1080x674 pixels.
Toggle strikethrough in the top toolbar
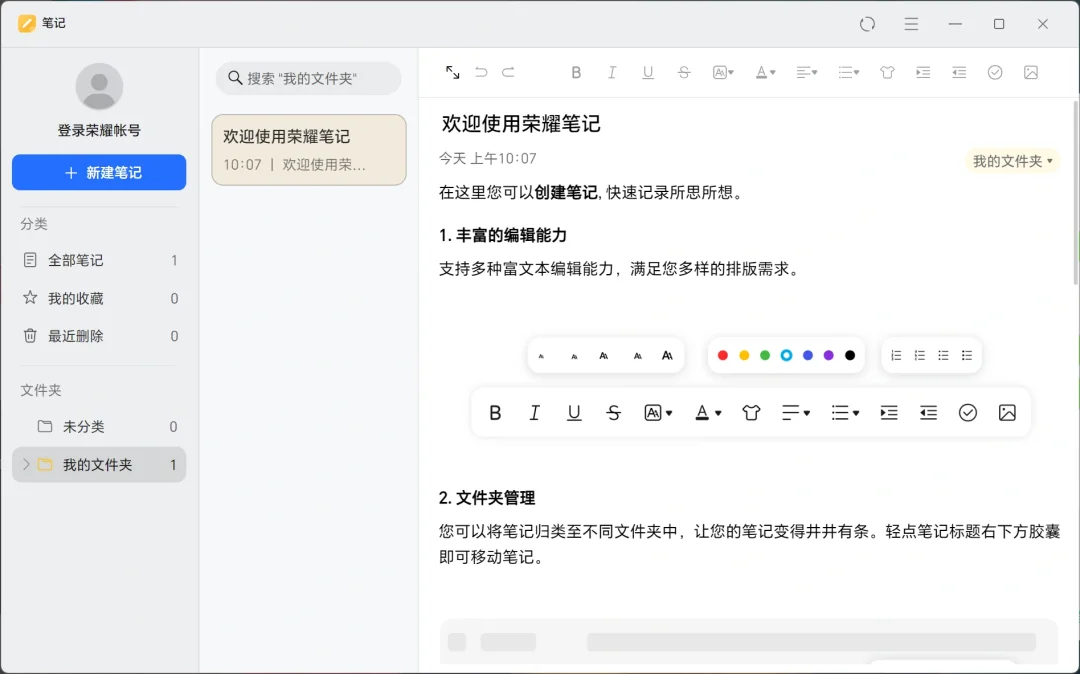684,72
